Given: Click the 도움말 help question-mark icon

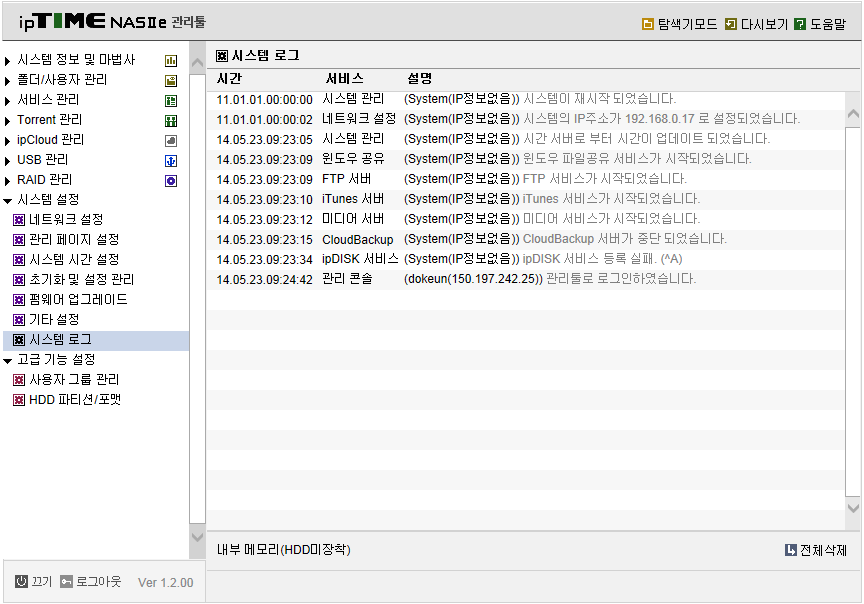Looking at the screenshot, I should tap(800, 24).
